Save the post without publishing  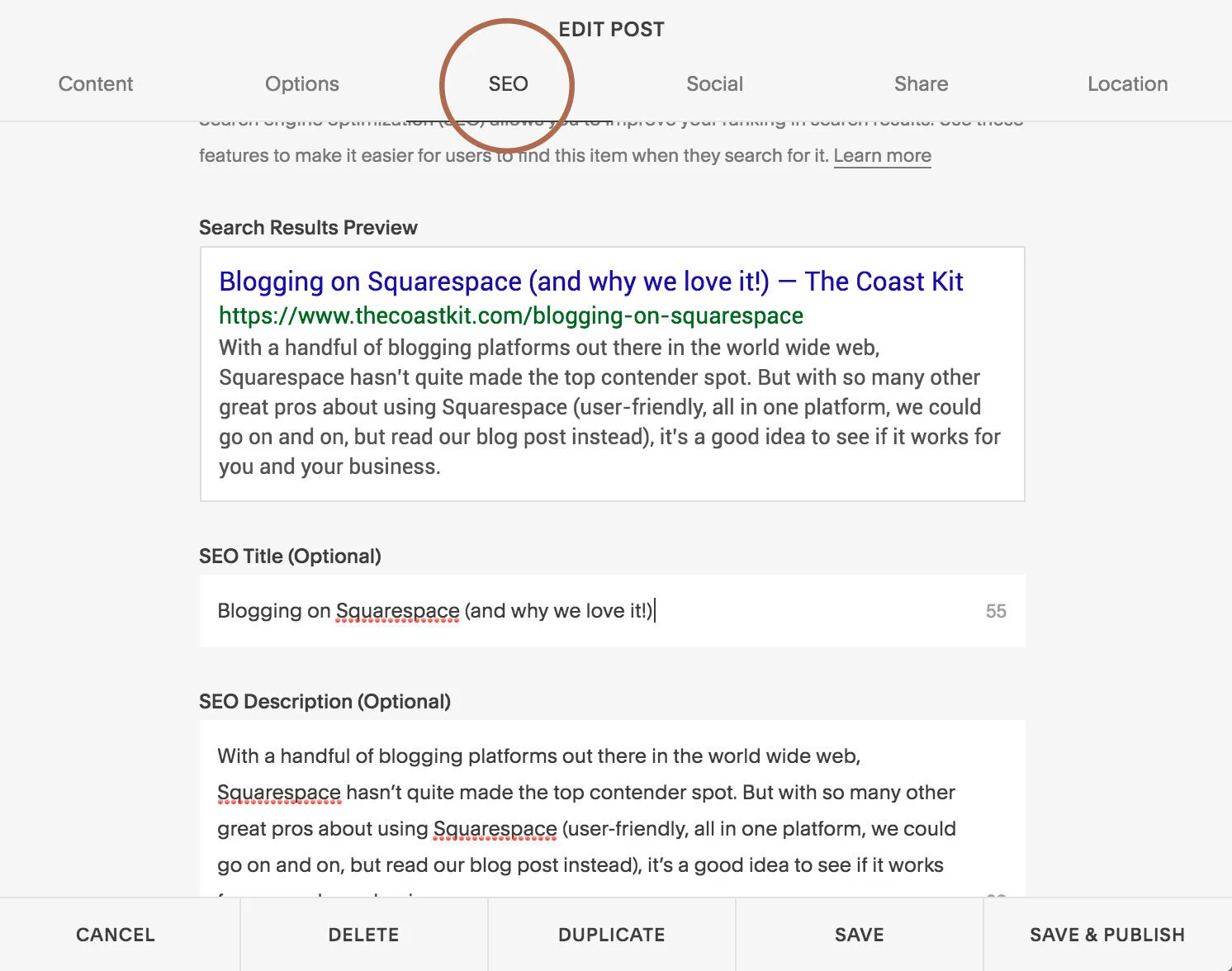pos(860,935)
